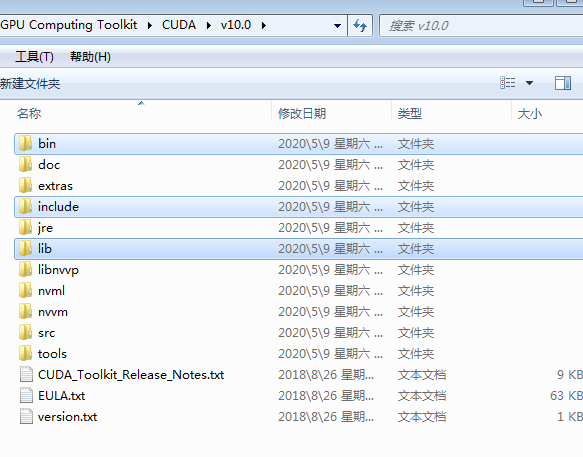583x457 pixels.
Task: Expand breadcrumb arrow after v10.0
Action: [264, 25]
